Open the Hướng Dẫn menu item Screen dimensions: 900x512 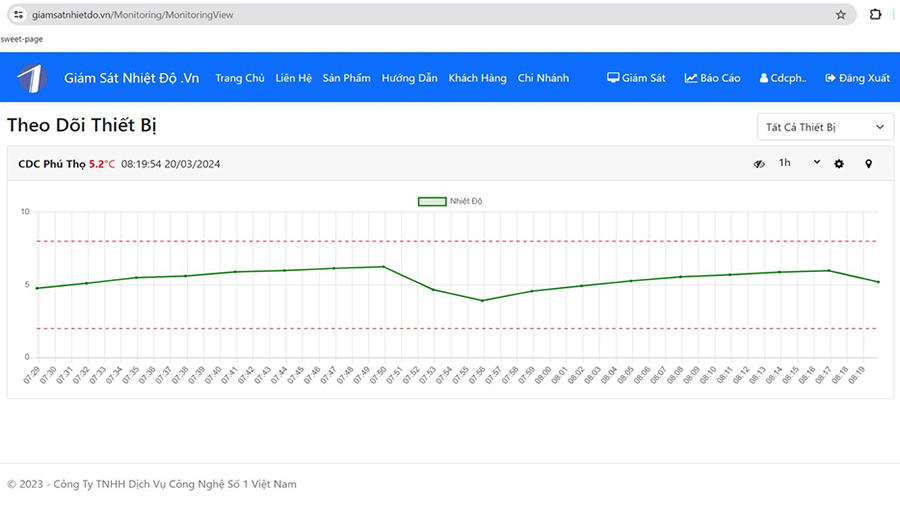pos(409,78)
